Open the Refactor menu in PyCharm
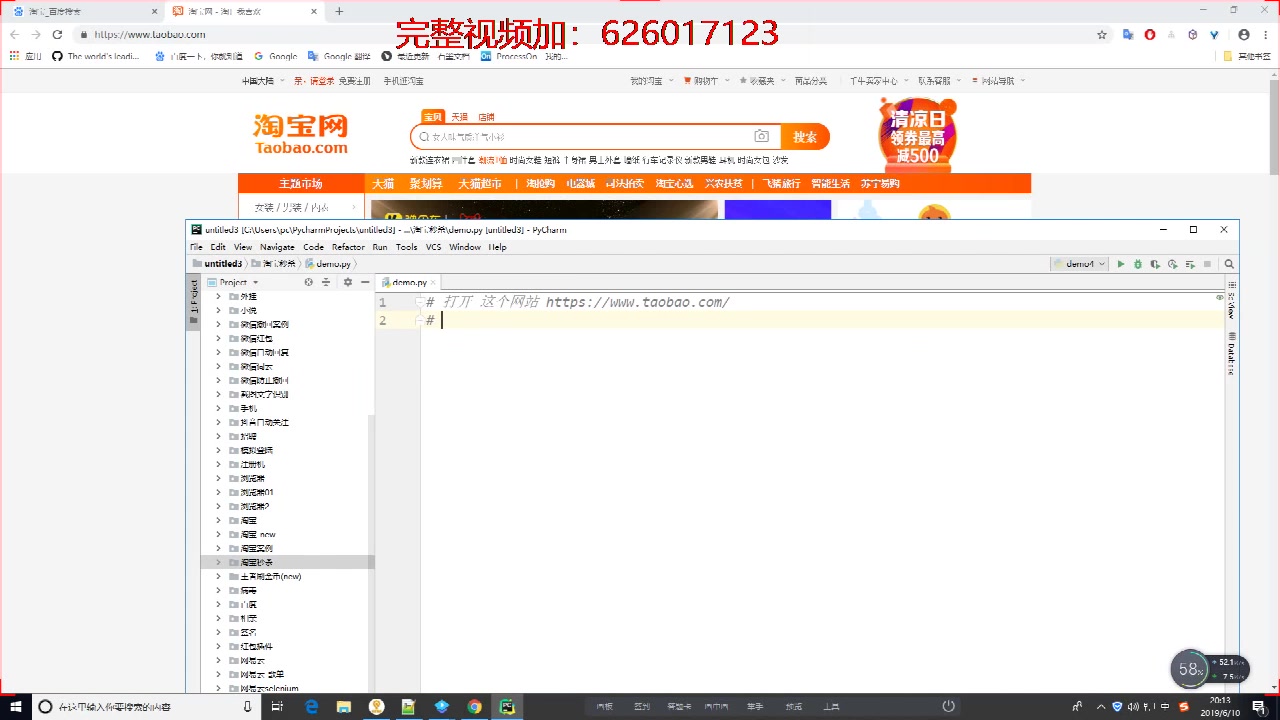Viewport: 1280px width, 720px height. pyautogui.click(x=348, y=247)
